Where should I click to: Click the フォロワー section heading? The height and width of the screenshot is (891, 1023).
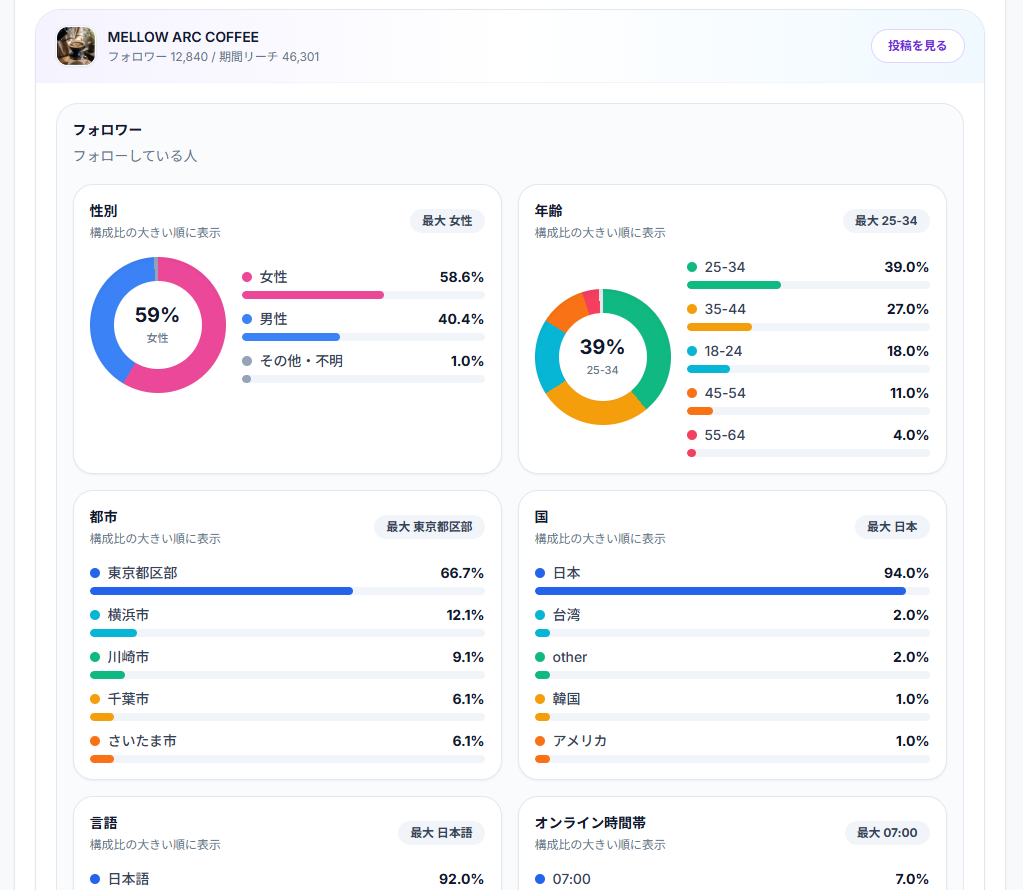108,130
